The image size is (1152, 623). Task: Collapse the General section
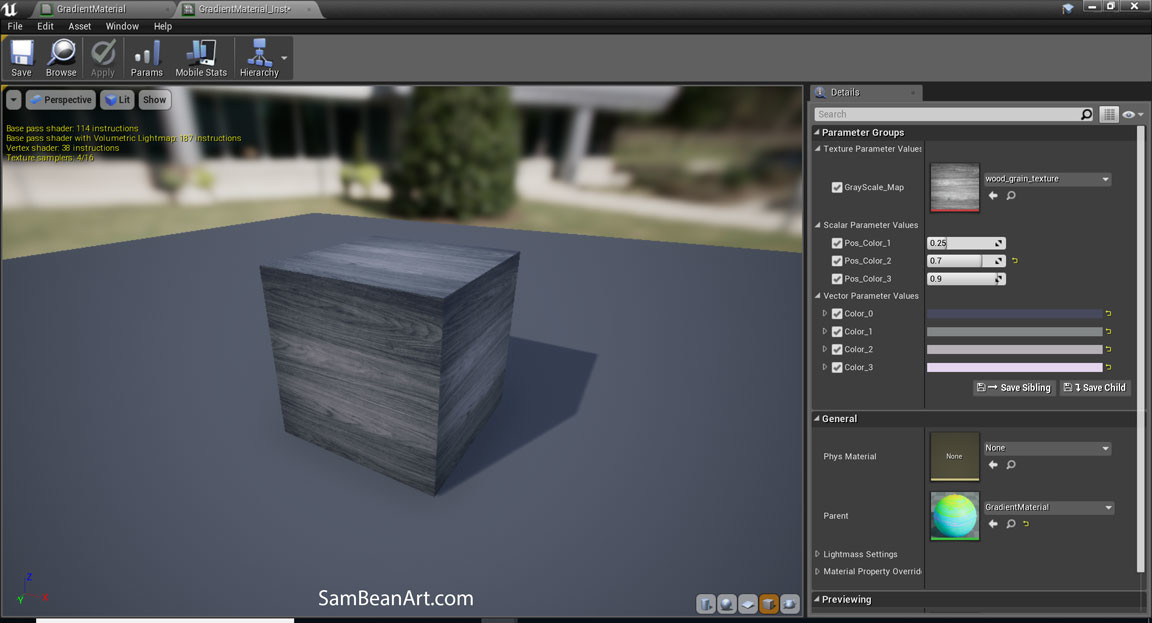tap(816, 418)
